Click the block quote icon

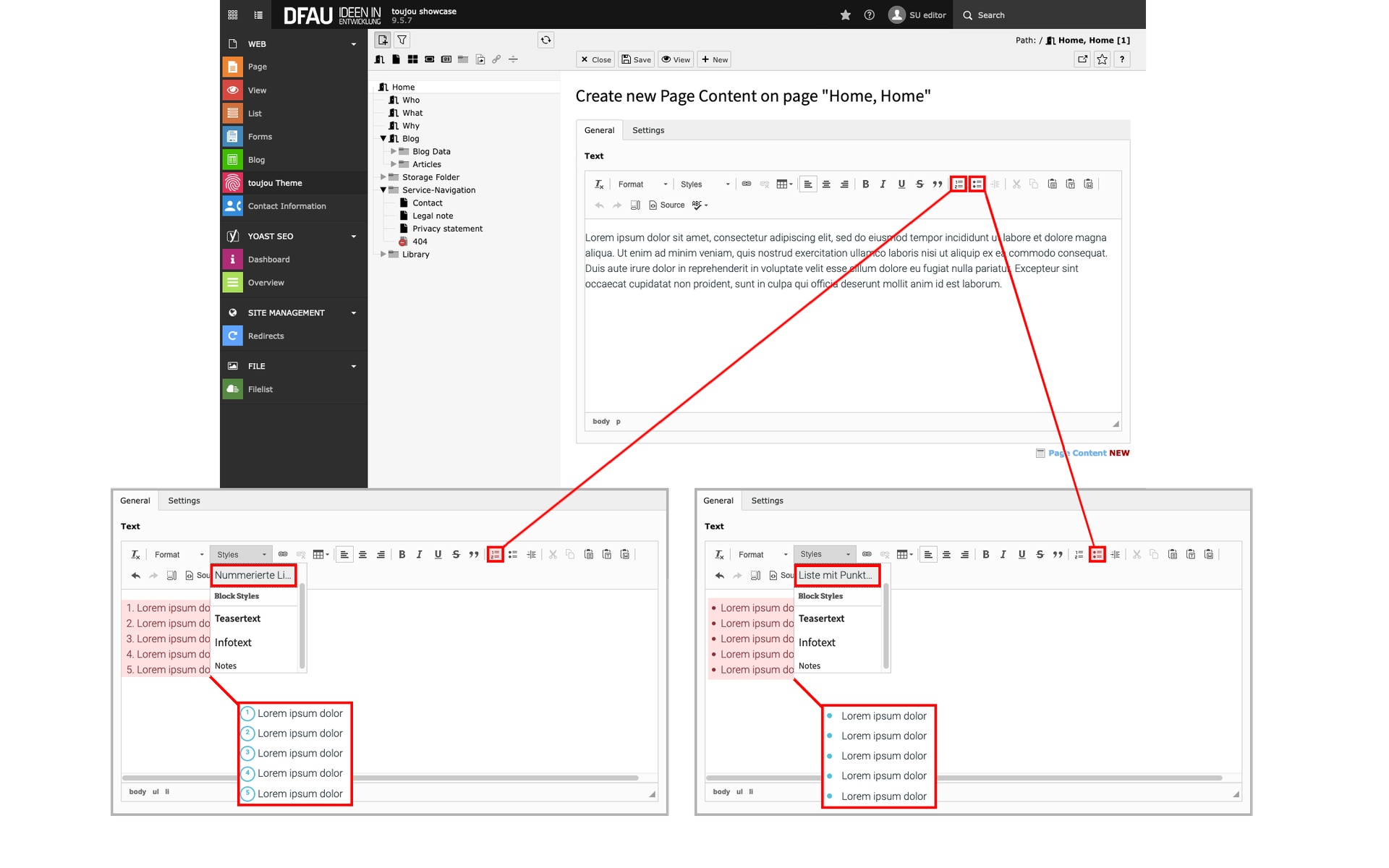click(x=938, y=184)
